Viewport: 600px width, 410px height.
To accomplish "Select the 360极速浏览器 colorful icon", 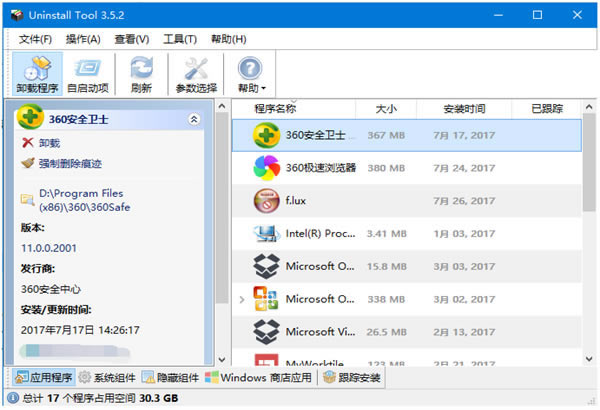I will point(266,168).
